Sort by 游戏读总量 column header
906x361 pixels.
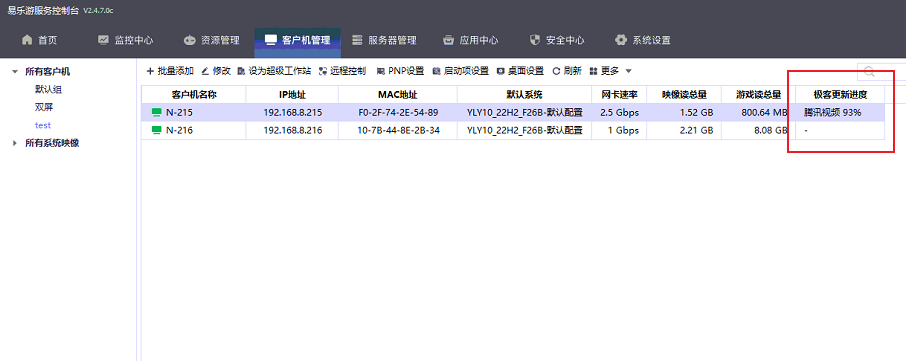click(x=759, y=95)
